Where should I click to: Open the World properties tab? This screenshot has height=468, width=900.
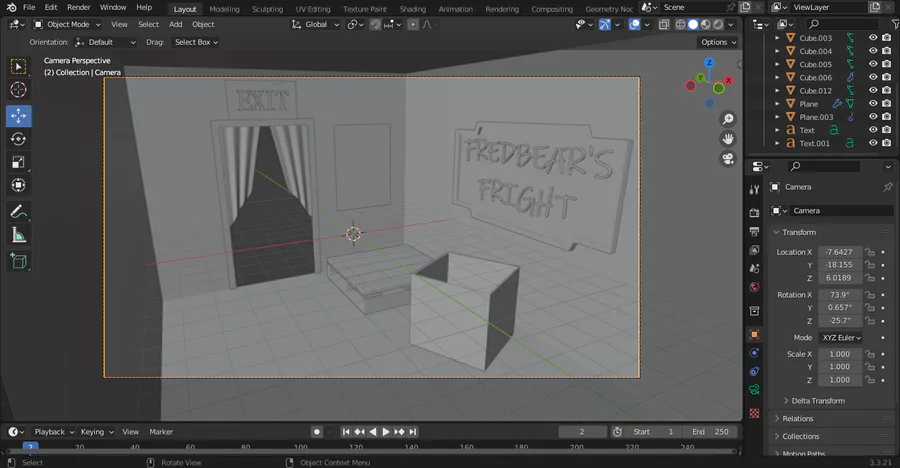point(754,287)
